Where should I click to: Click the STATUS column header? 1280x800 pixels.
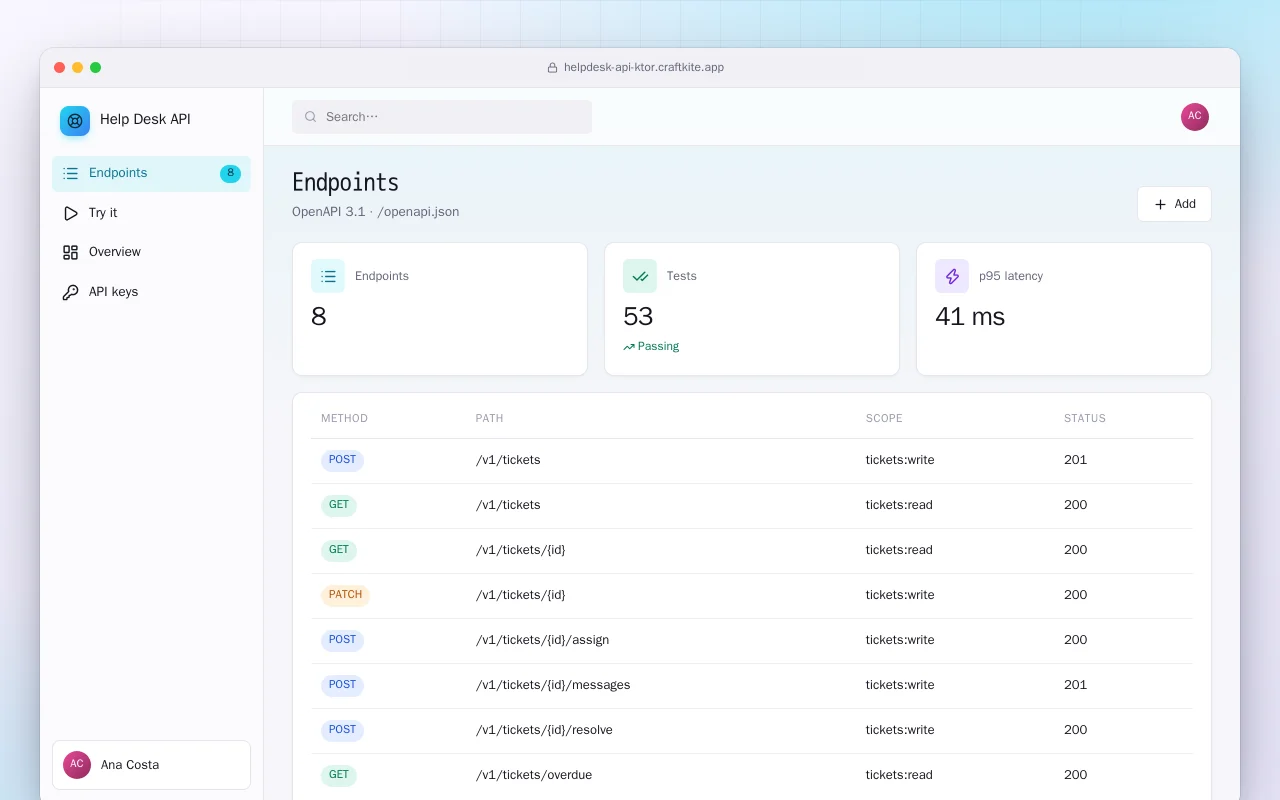(1085, 419)
